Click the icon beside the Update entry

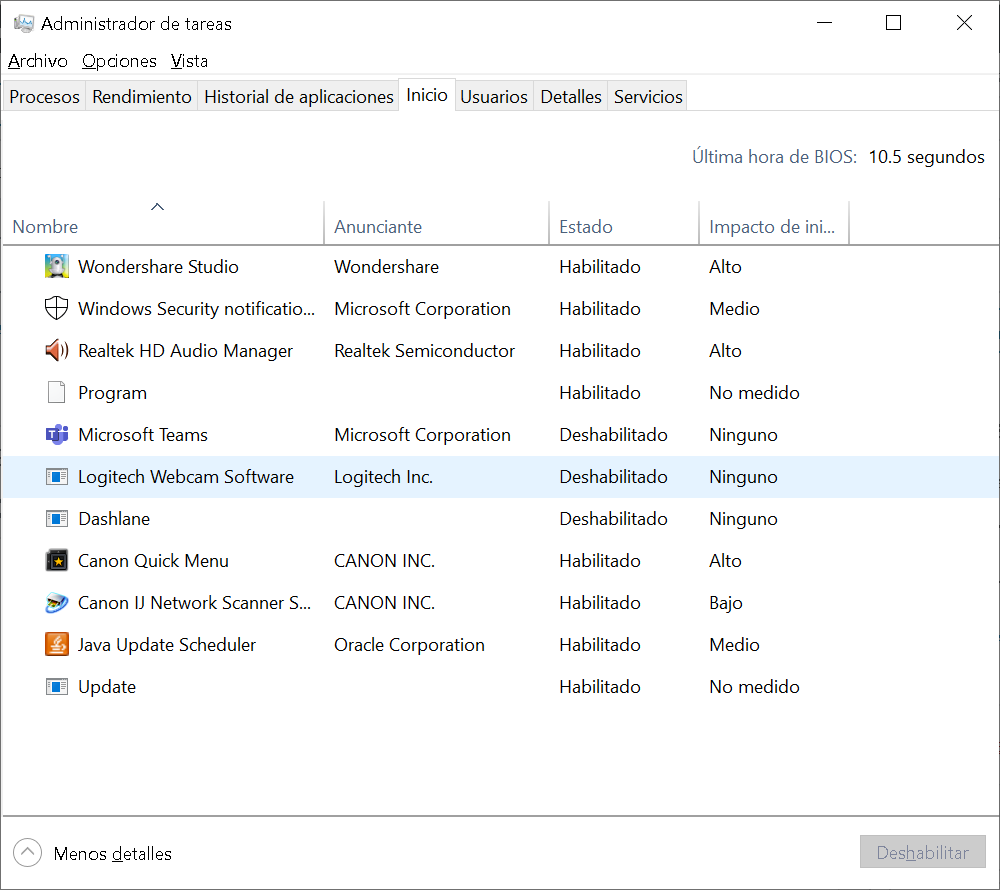[x=57, y=687]
